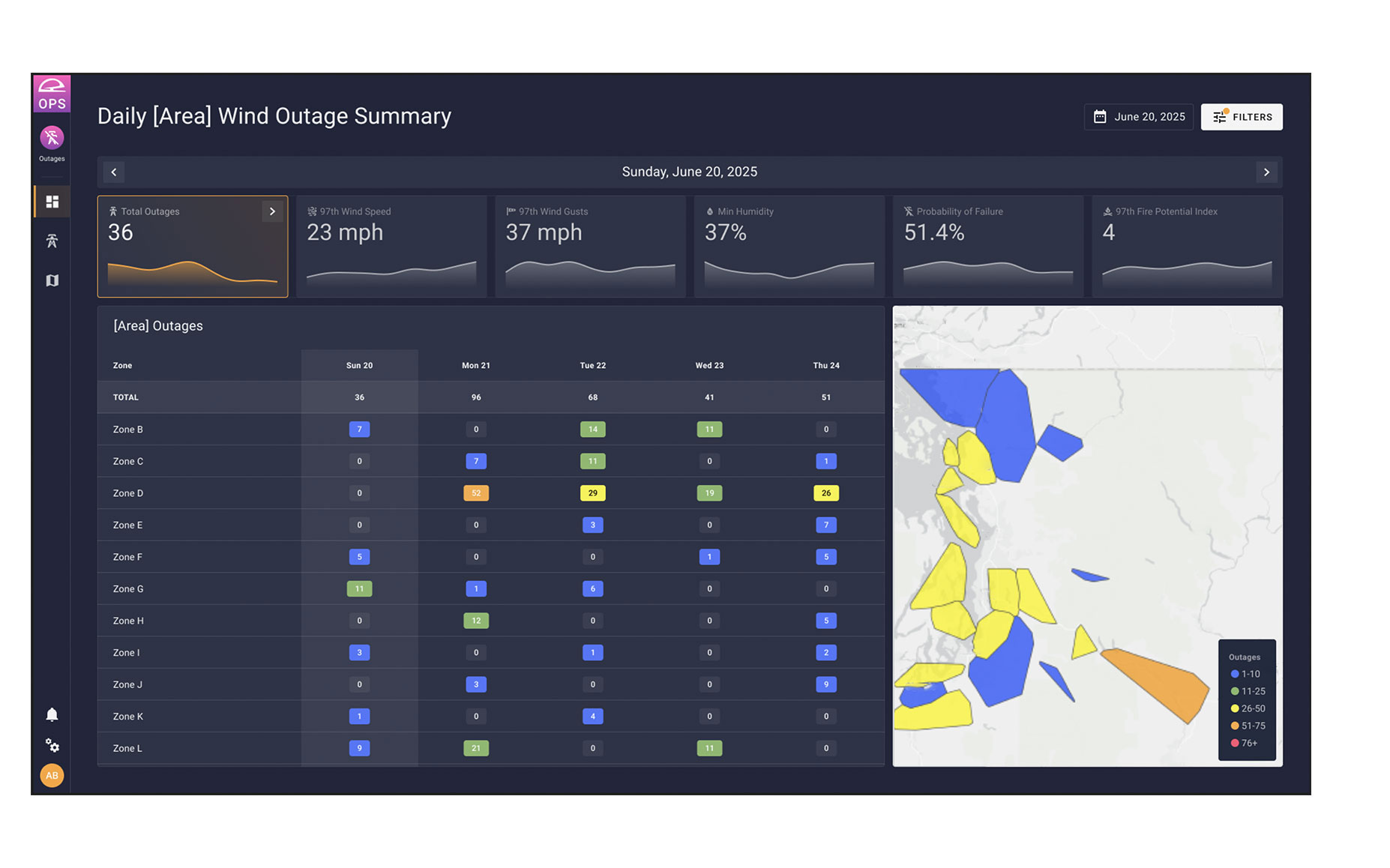Open notifications bell icon
The height and width of the screenshot is (868, 1390).
point(52,714)
